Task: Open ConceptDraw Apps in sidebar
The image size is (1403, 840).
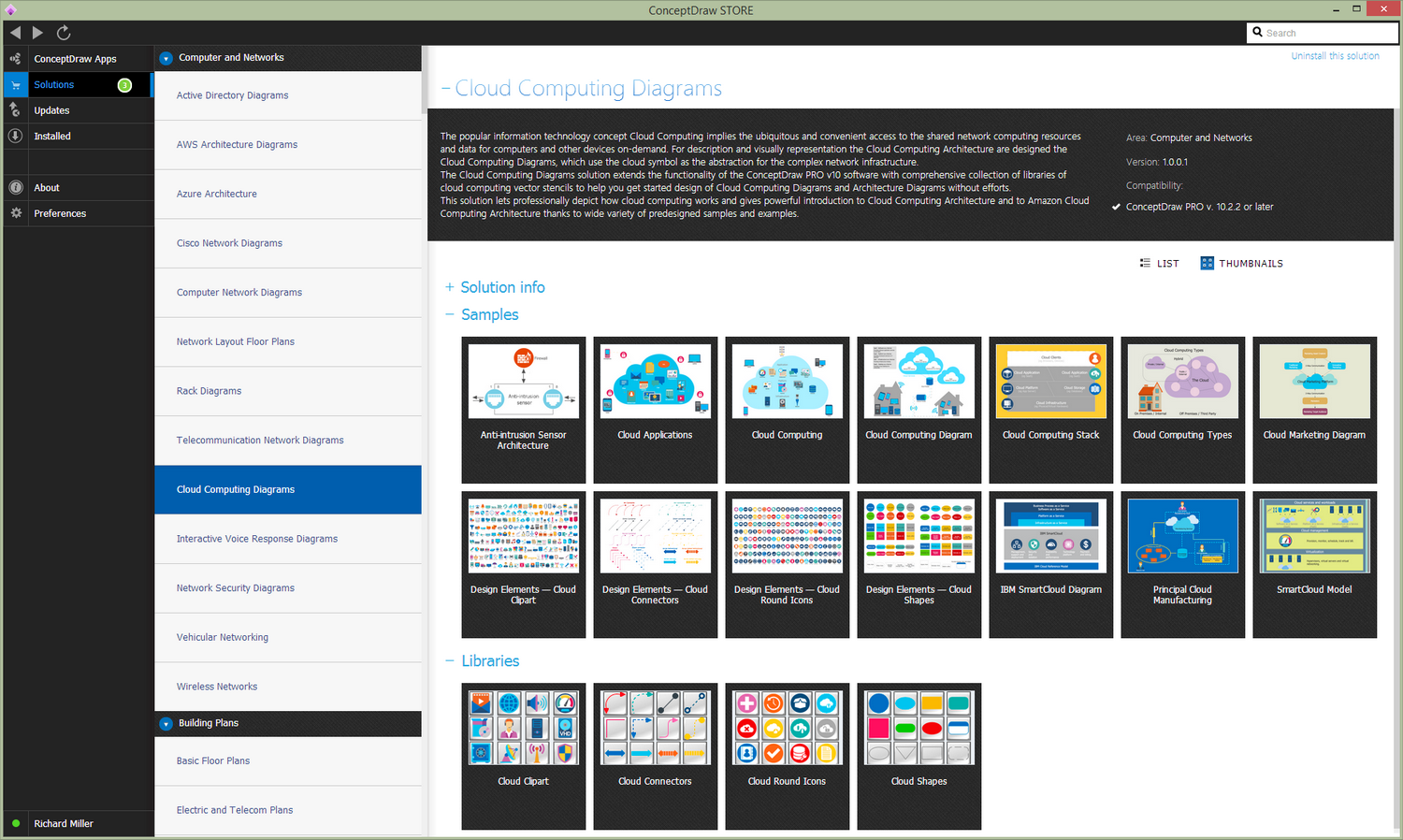Action: pos(79,59)
